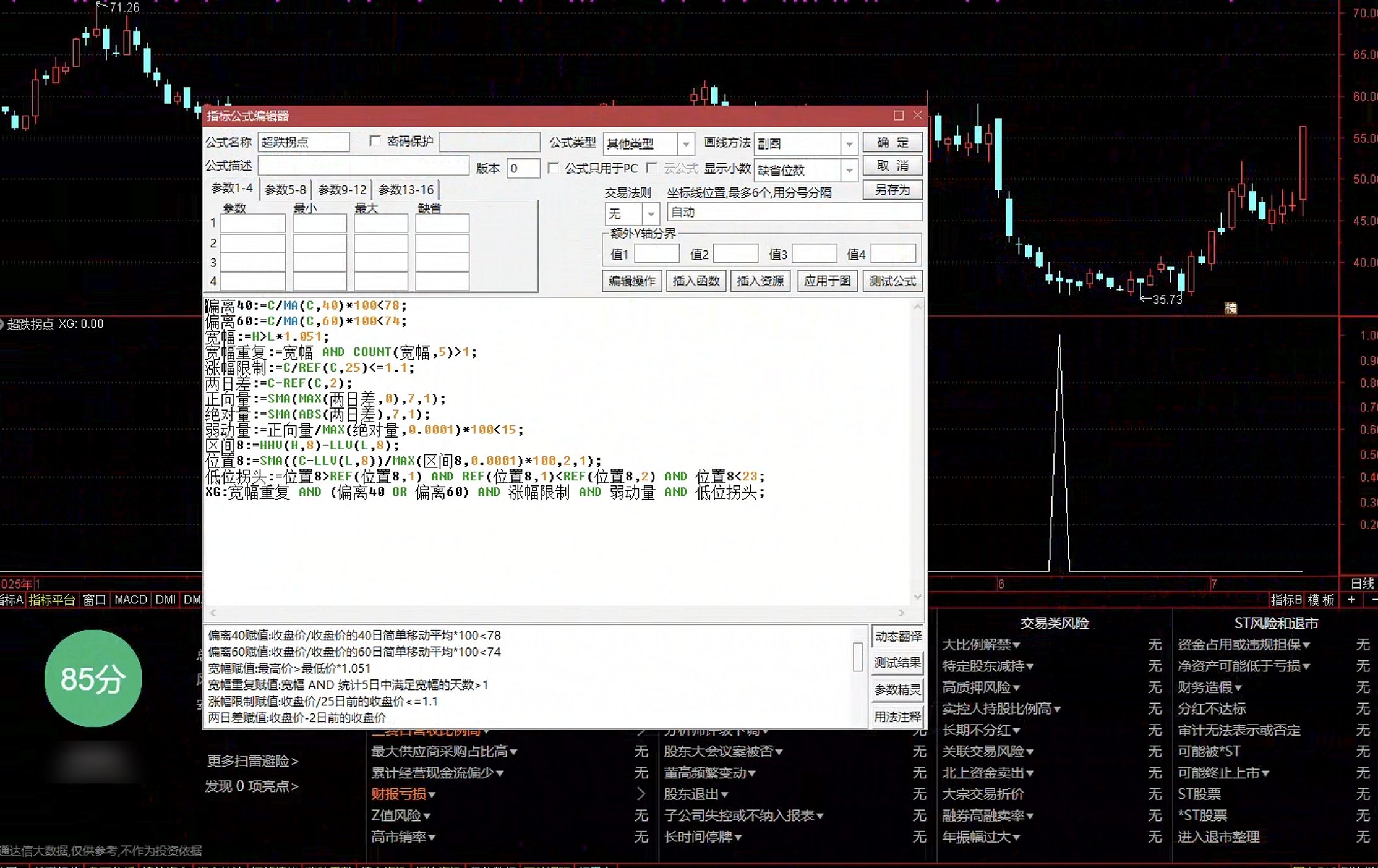Select the 窗口 tab below chart
The width and height of the screenshot is (1378, 868).
coord(94,600)
